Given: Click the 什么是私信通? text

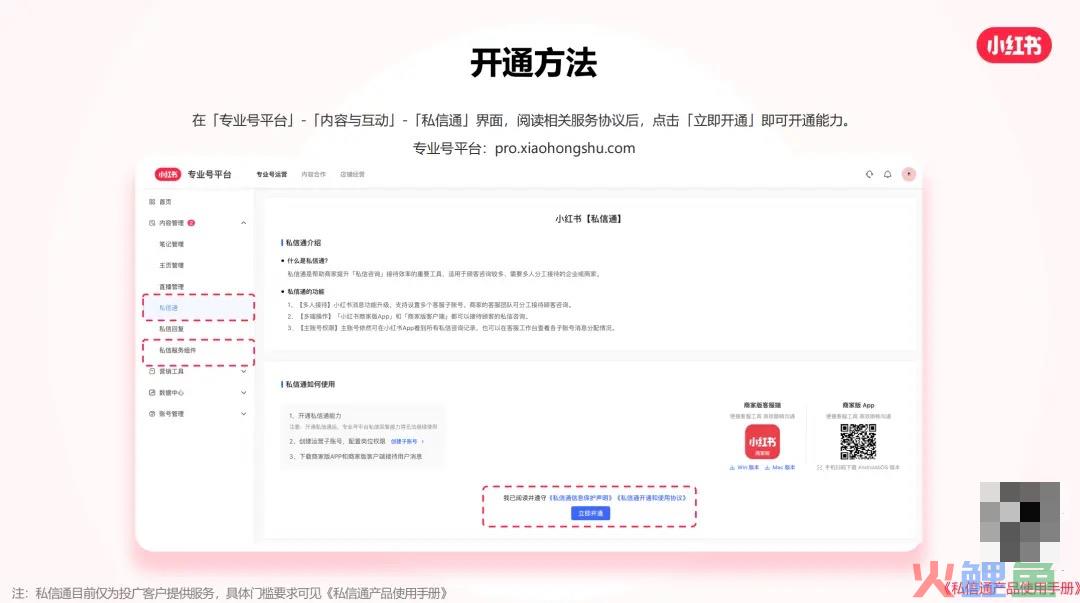Looking at the screenshot, I should tap(307, 261).
